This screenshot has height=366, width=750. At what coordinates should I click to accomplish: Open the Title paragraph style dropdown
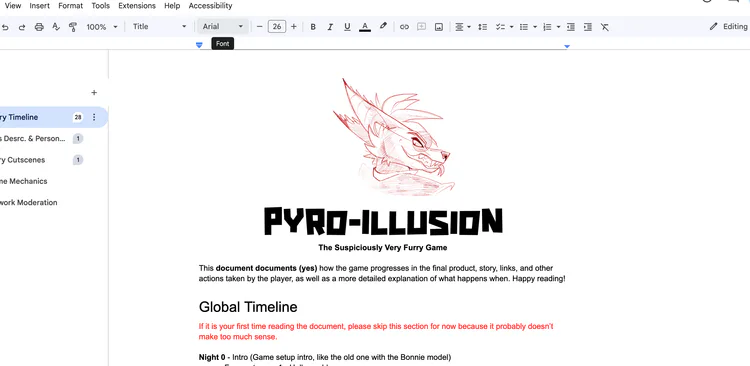(x=159, y=27)
